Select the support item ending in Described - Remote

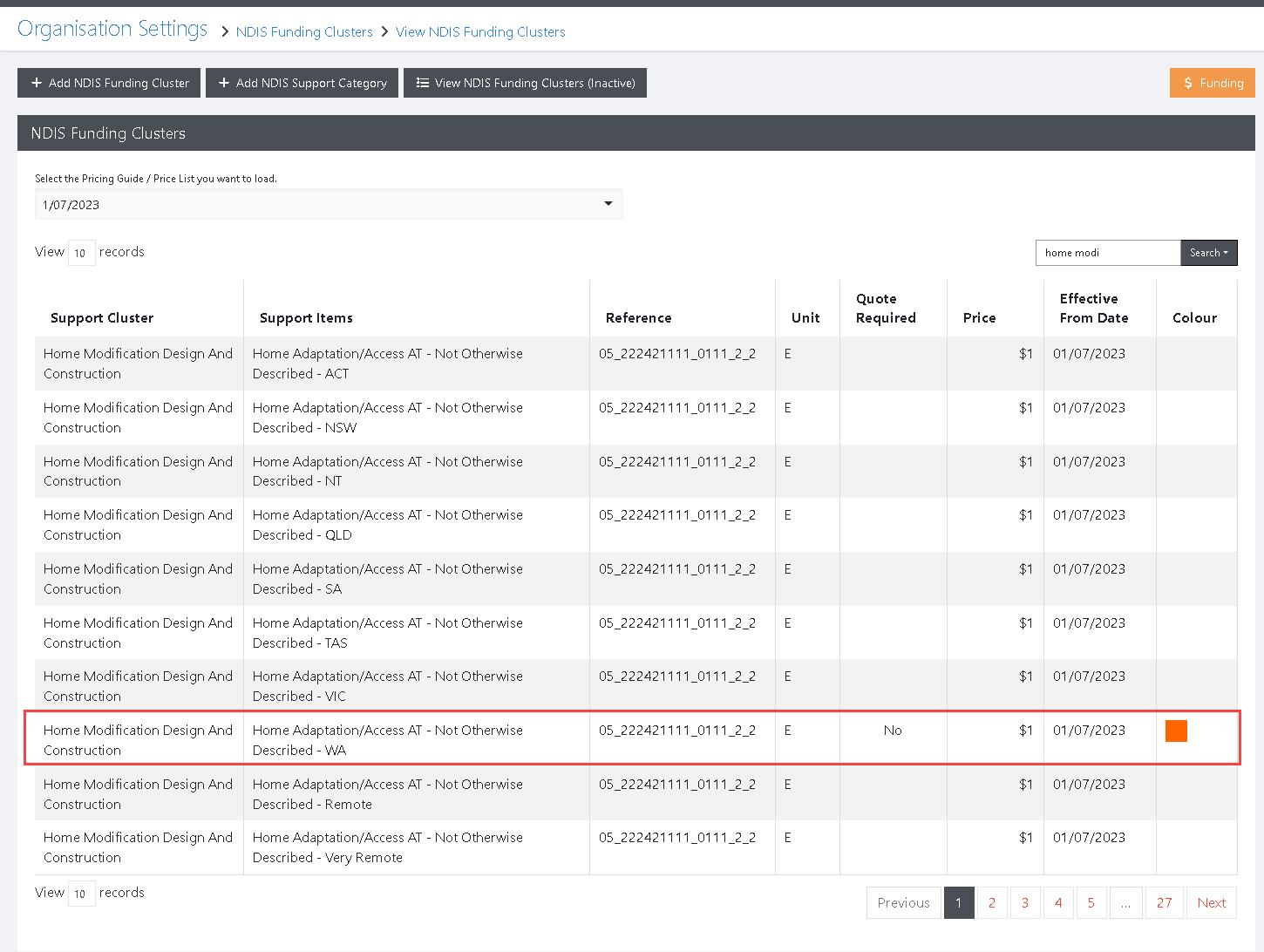(x=388, y=794)
